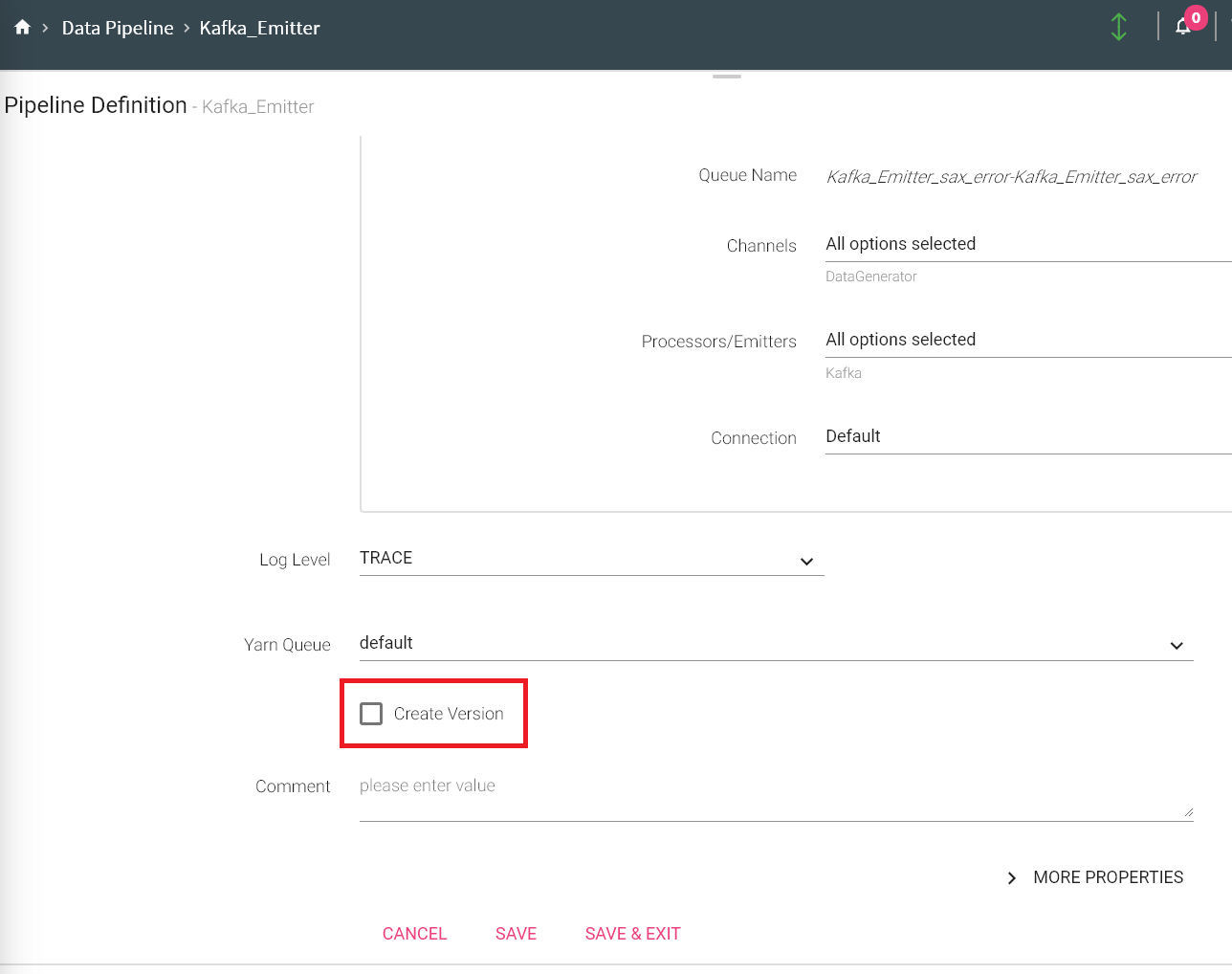This screenshot has height=974, width=1232.
Task: Toggle the Create Version checkbox
Action: pos(371,714)
